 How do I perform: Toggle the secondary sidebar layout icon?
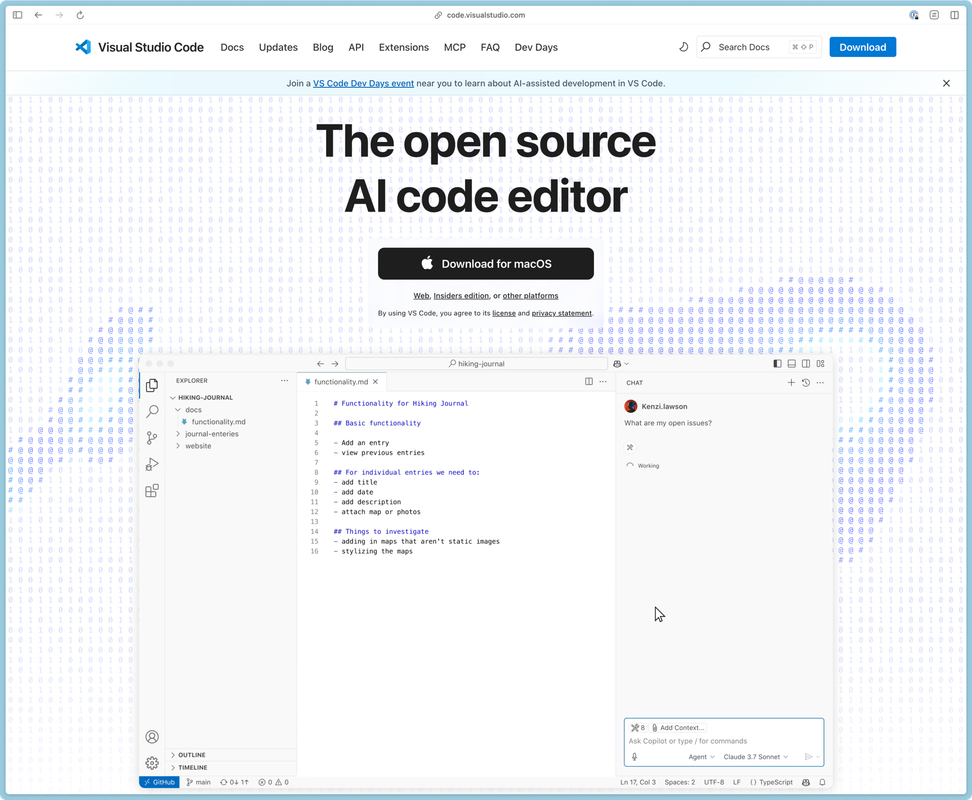coord(806,364)
